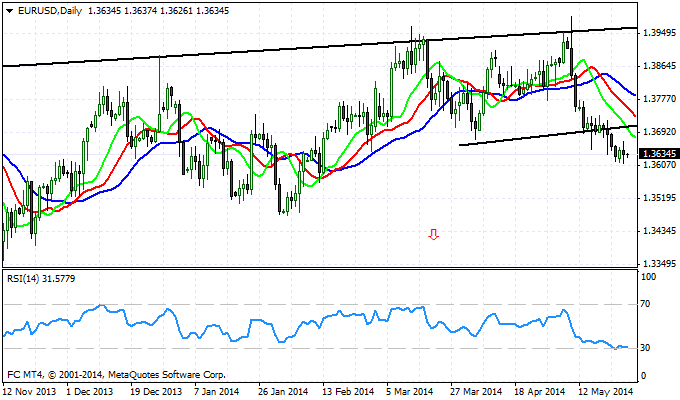Click the EURUSD,Daily chart title text
This screenshot has width=680, height=400.
[50, 11]
